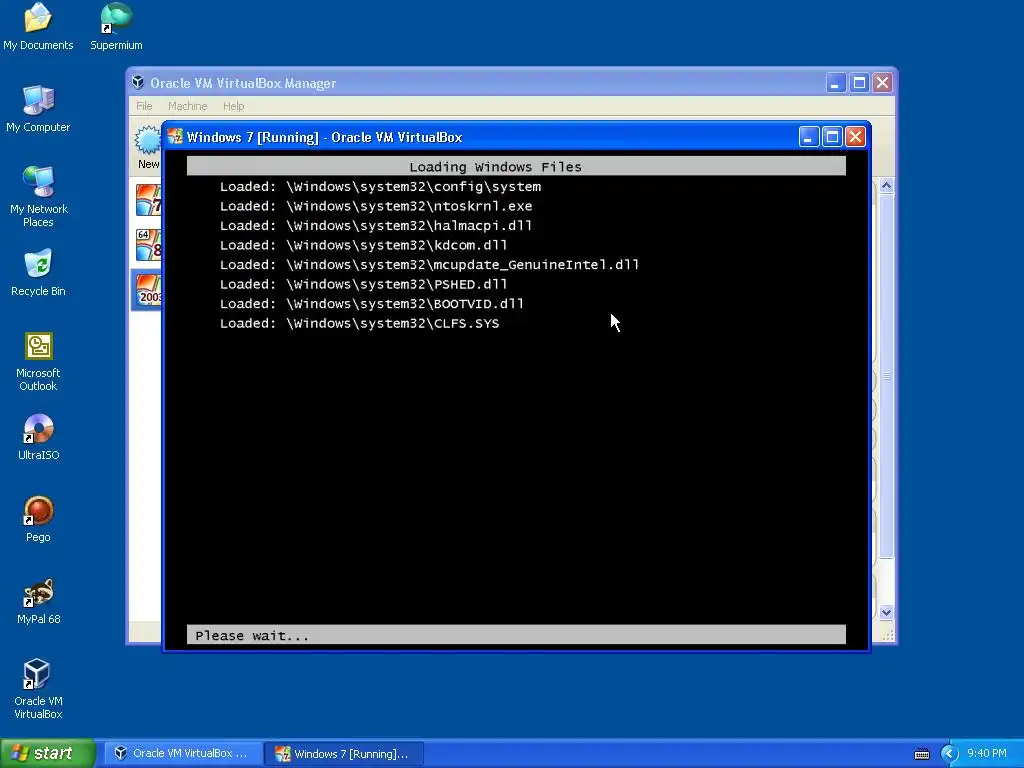Click the 'BOOTVID.dll' loaded line
Viewport: 1024px width, 768px height.
pyautogui.click(x=372, y=304)
